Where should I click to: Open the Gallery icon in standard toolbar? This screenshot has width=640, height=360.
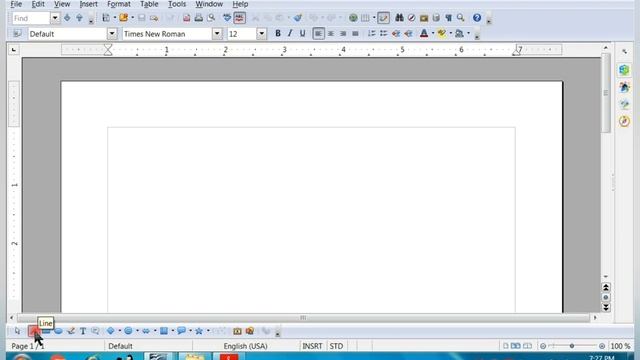coord(424,18)
